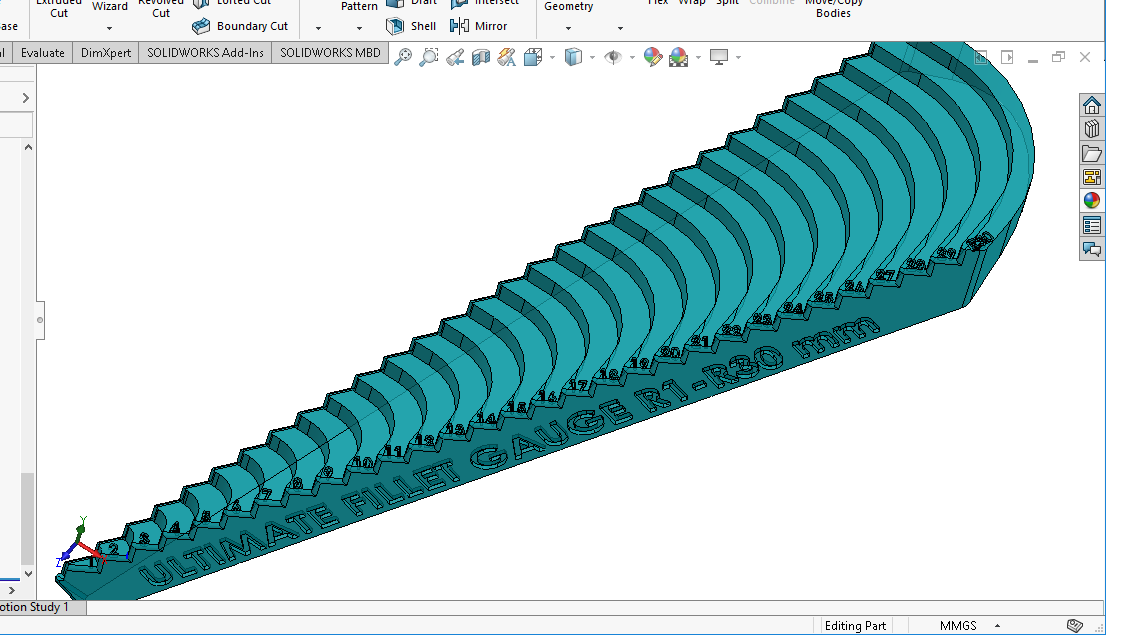The image size is (1126, 640).
Task: Click the feature tree scroll up arrow
Action: (28, 147)
